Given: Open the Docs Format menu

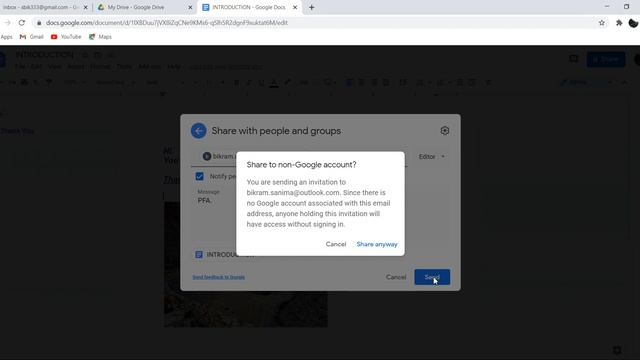Looking at the screenshot, I should pos(100,67).
